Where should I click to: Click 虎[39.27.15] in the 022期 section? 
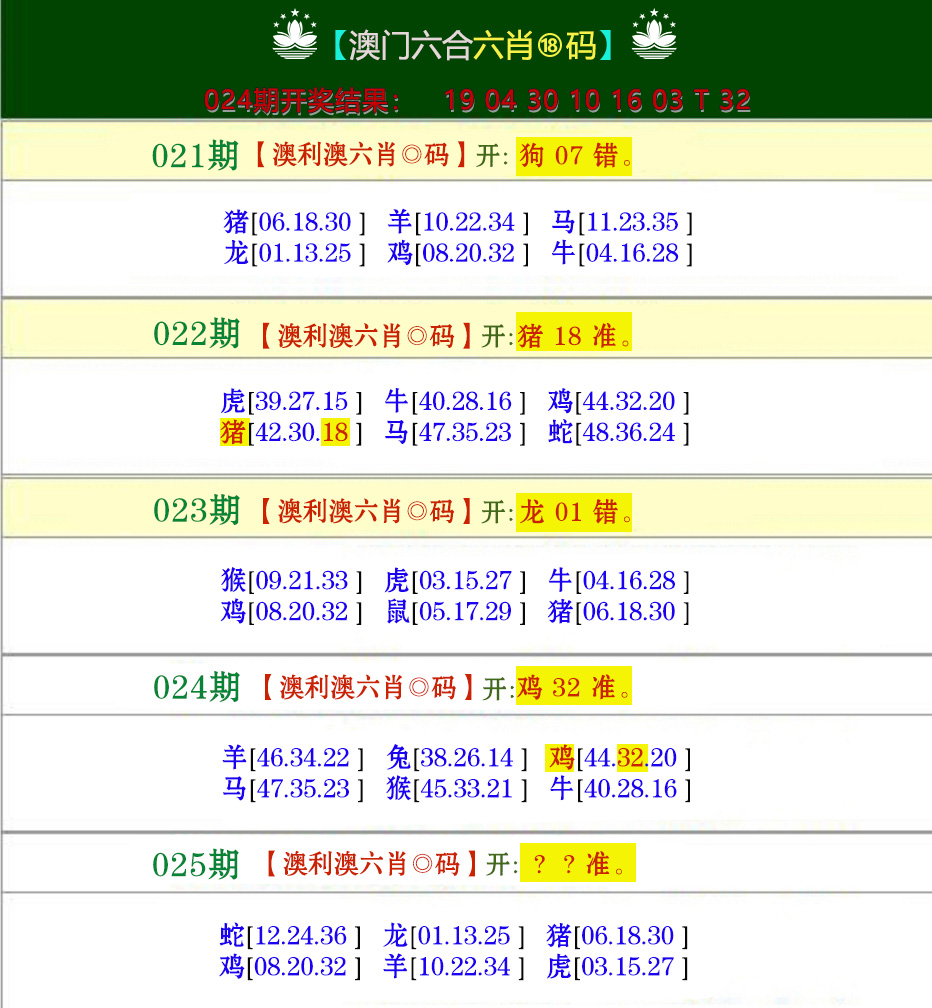point(291,402)
